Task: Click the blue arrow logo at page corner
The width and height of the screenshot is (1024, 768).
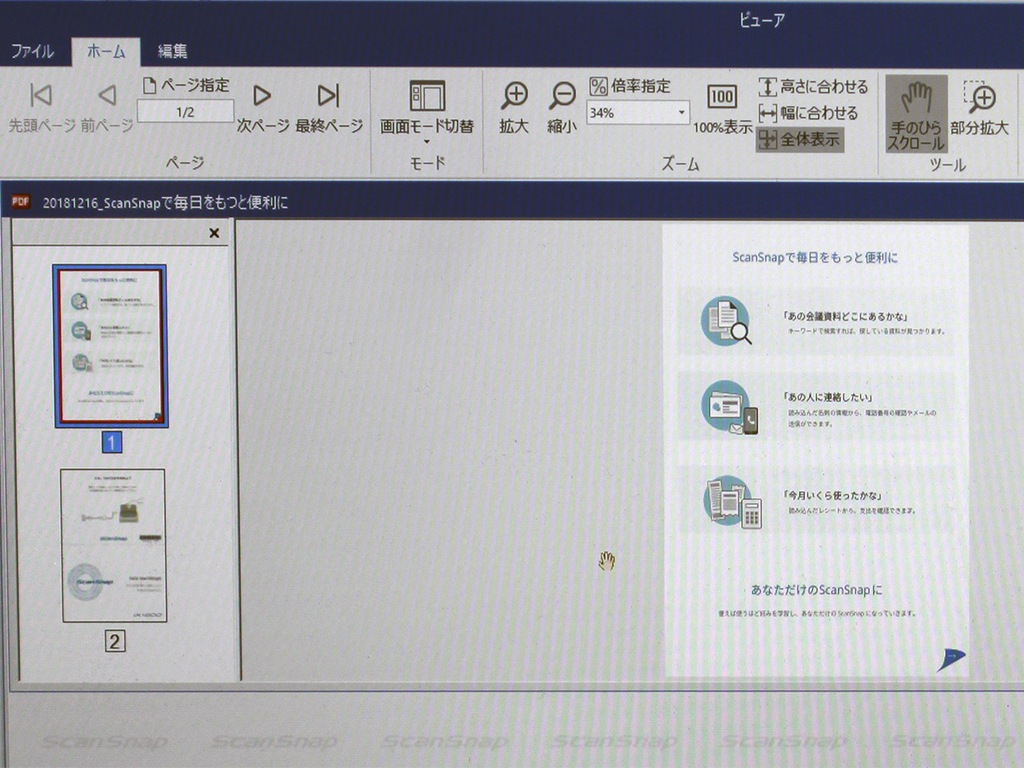Action: (951, 660)
